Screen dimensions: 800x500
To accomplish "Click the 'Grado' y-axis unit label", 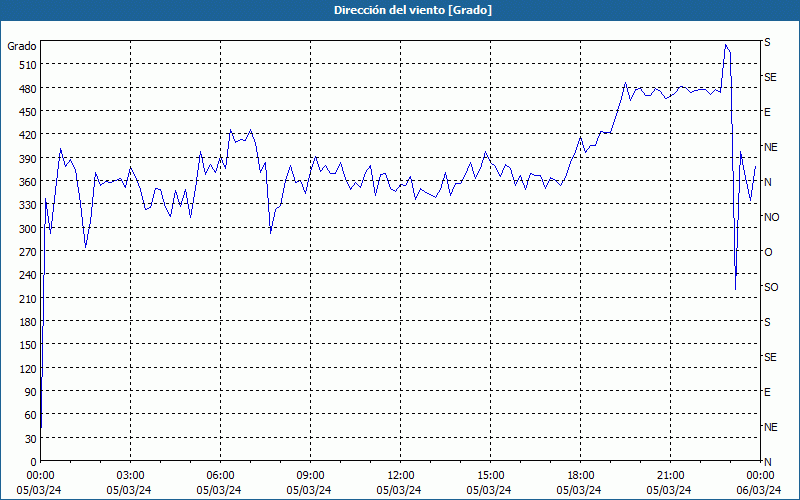I will coord(22,46).
